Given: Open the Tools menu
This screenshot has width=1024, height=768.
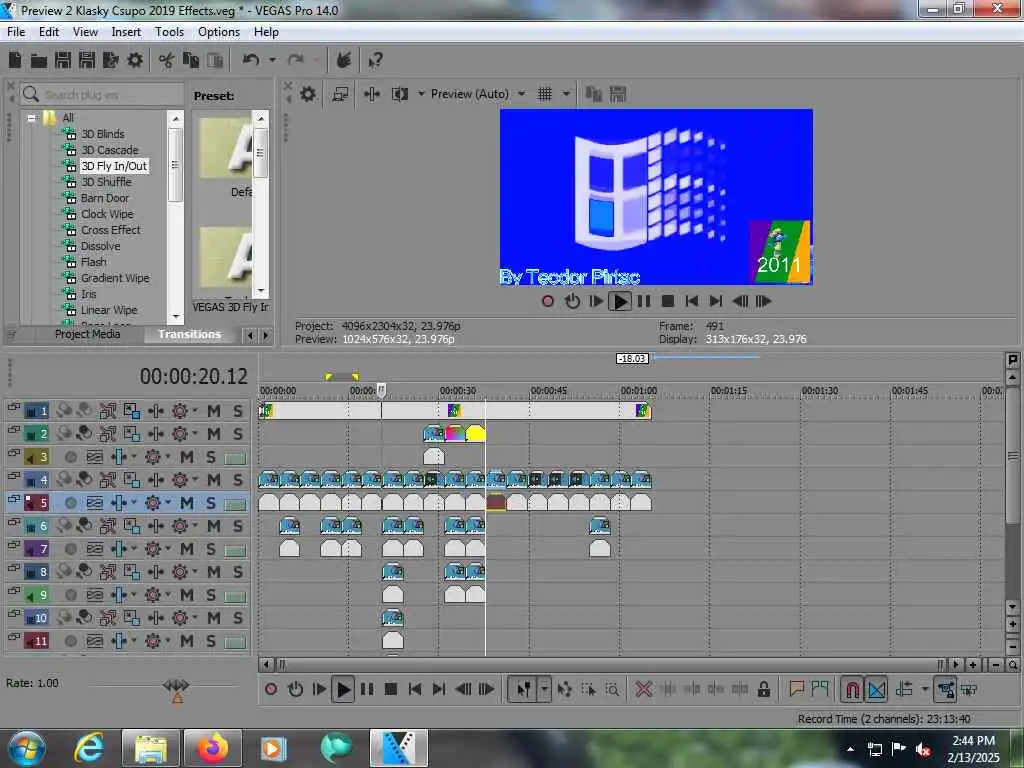Looking at the screenshot, I should coord(169,32).
